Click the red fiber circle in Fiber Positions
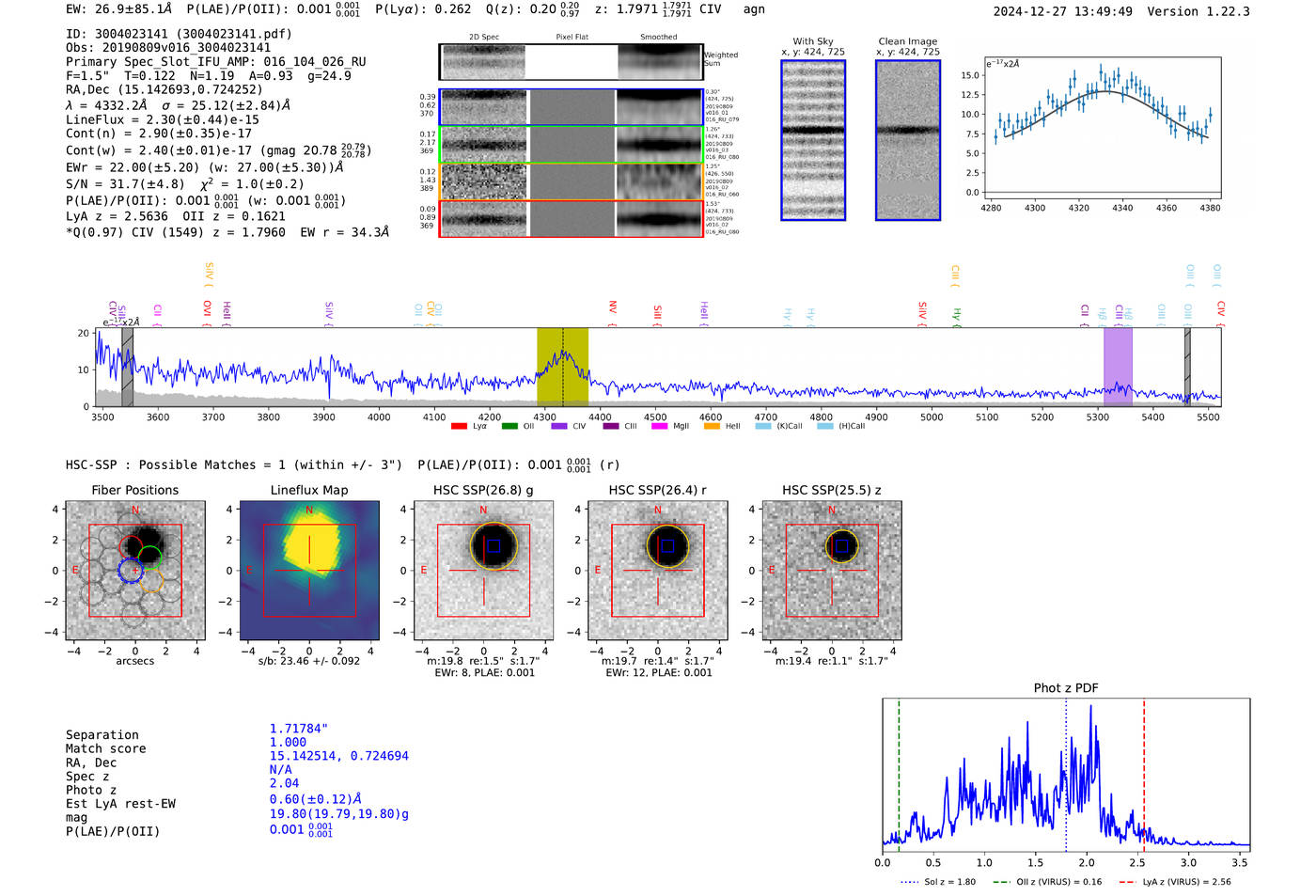This screenshot has width=1316, height=896. click(130, 547)
